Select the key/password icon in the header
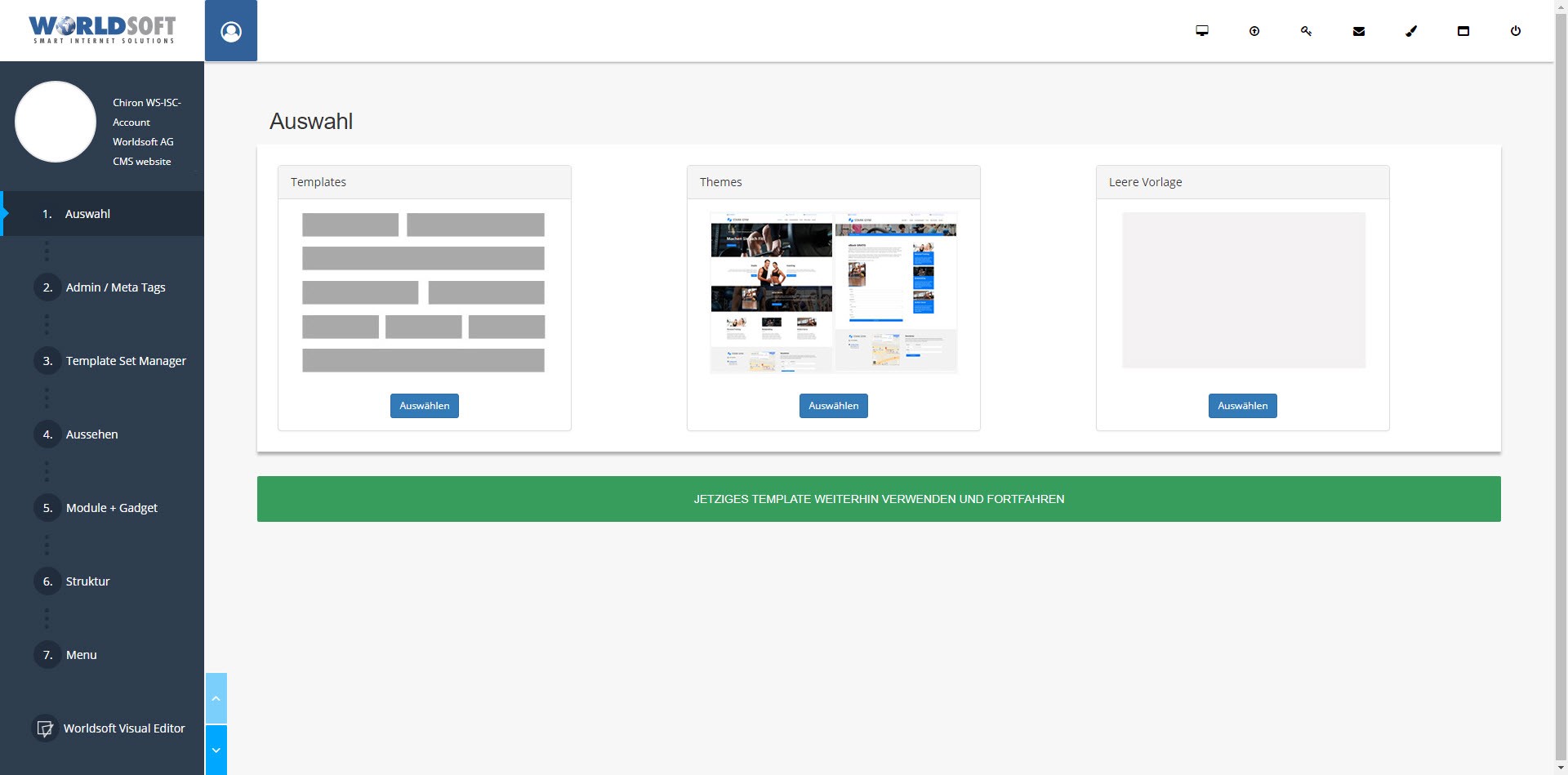Image resolution: width=1568 pixels, height=775 pixels. [x=1306, y=30]
